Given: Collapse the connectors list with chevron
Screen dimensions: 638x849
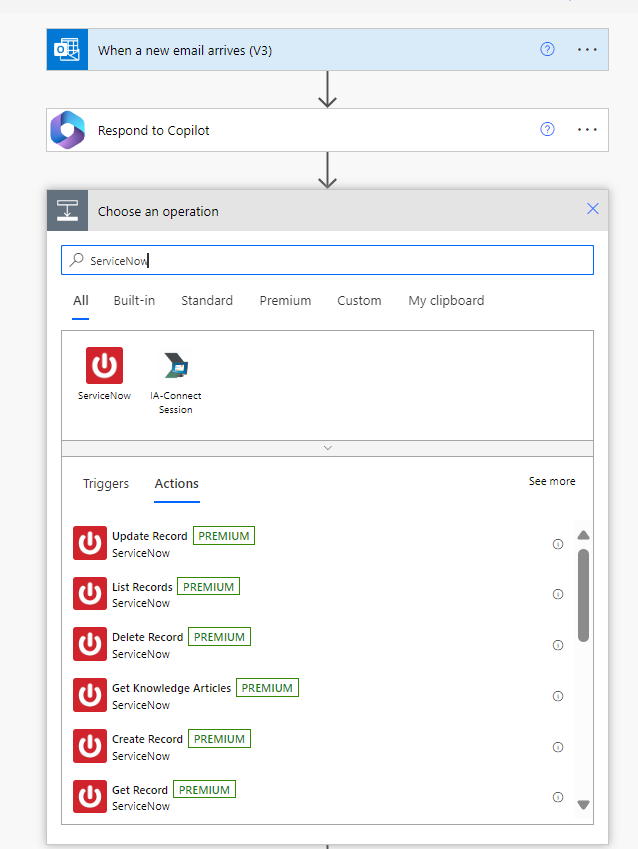Looking at the screenshot, I should tap(328, 448).
